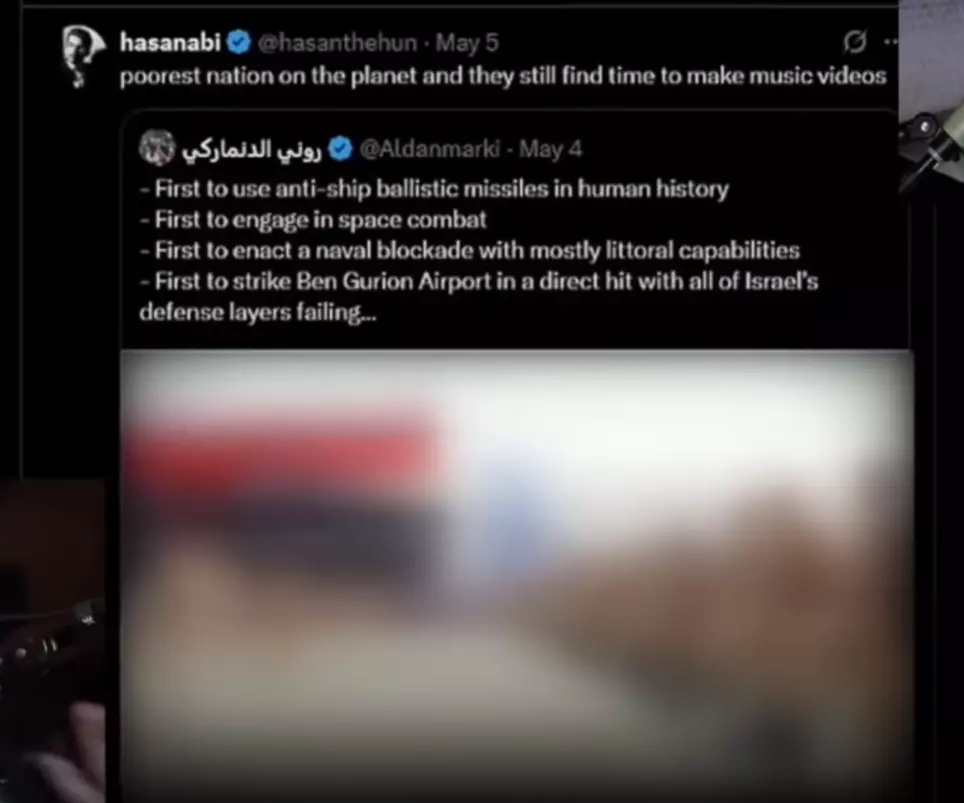Click the webcam overlay beside the media
Image resolution: width=964 pixels, height=803 pixels.
(x=52, y=641)
